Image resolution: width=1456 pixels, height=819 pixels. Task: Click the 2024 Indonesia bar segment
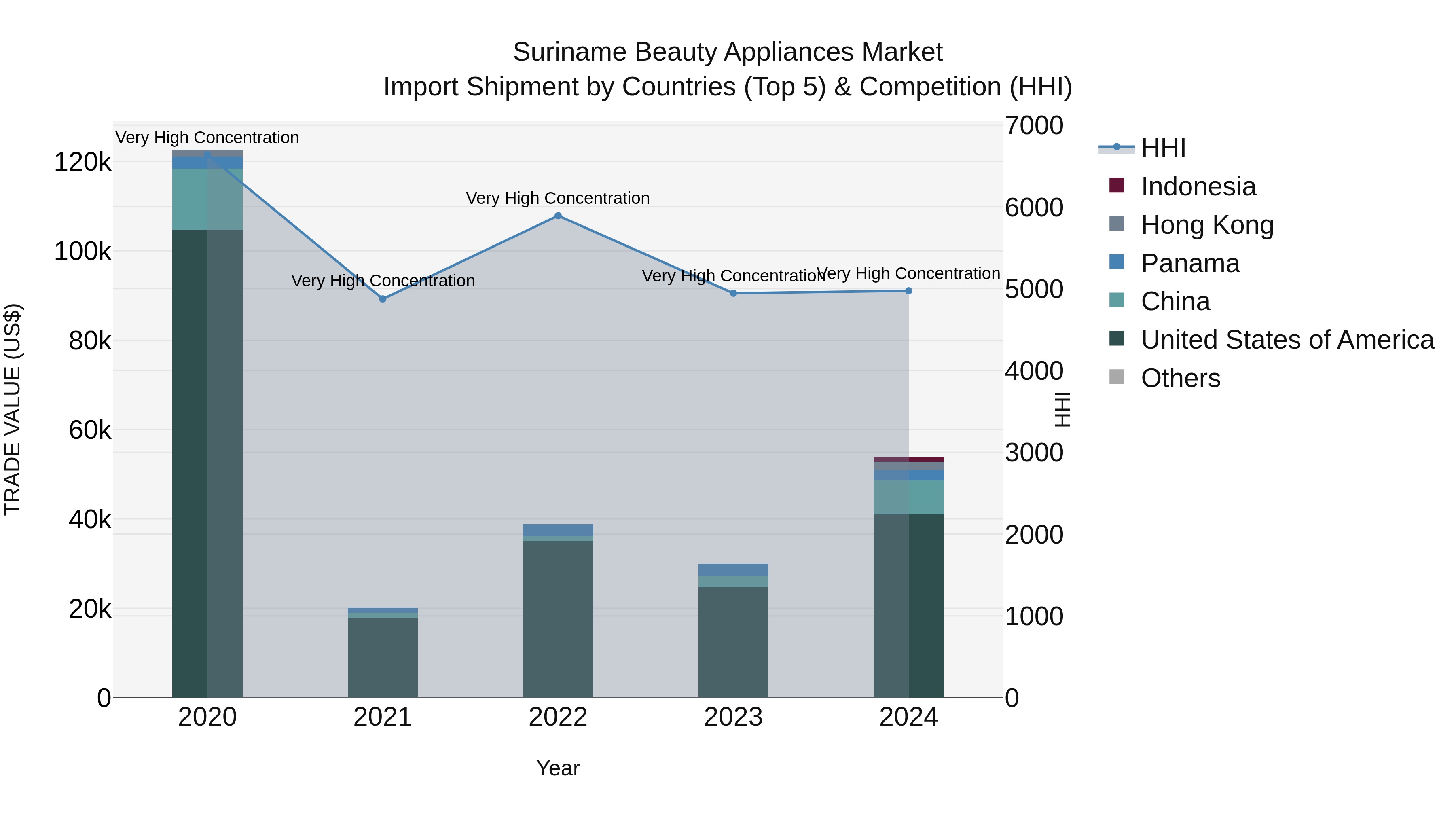908,459
